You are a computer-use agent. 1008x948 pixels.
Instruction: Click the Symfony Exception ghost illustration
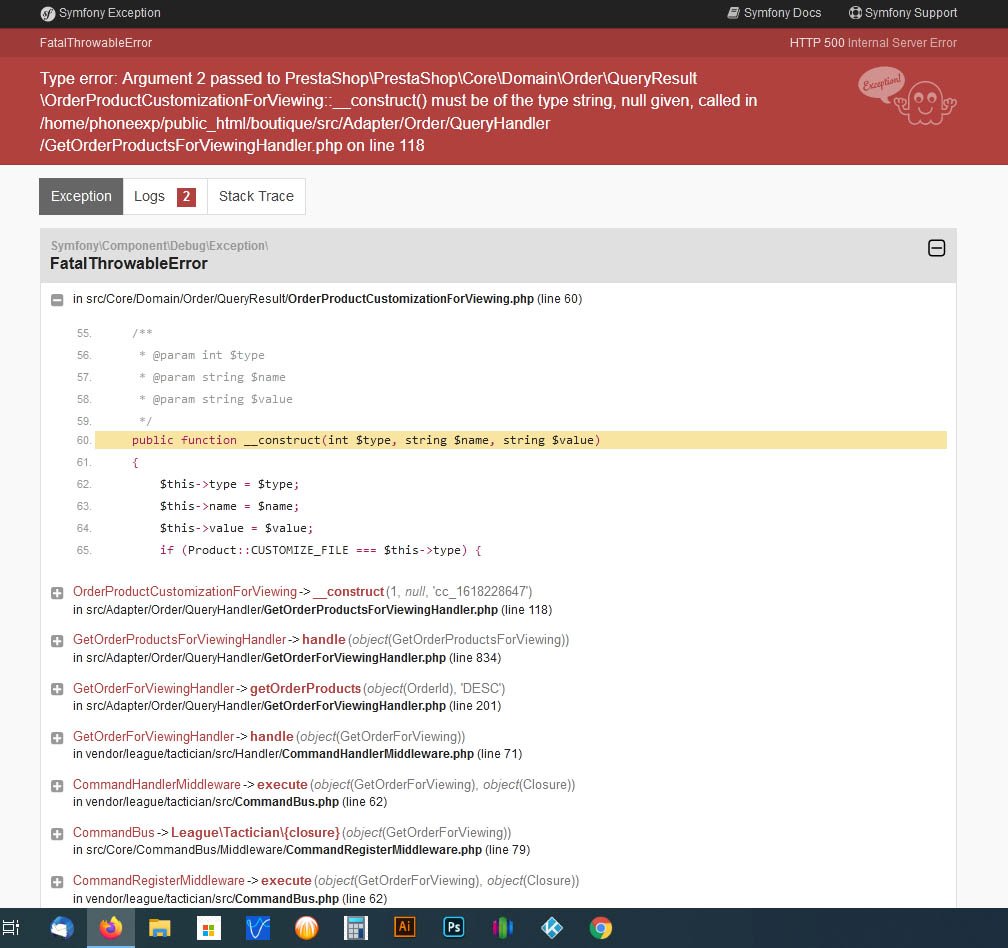pos(907,96)
